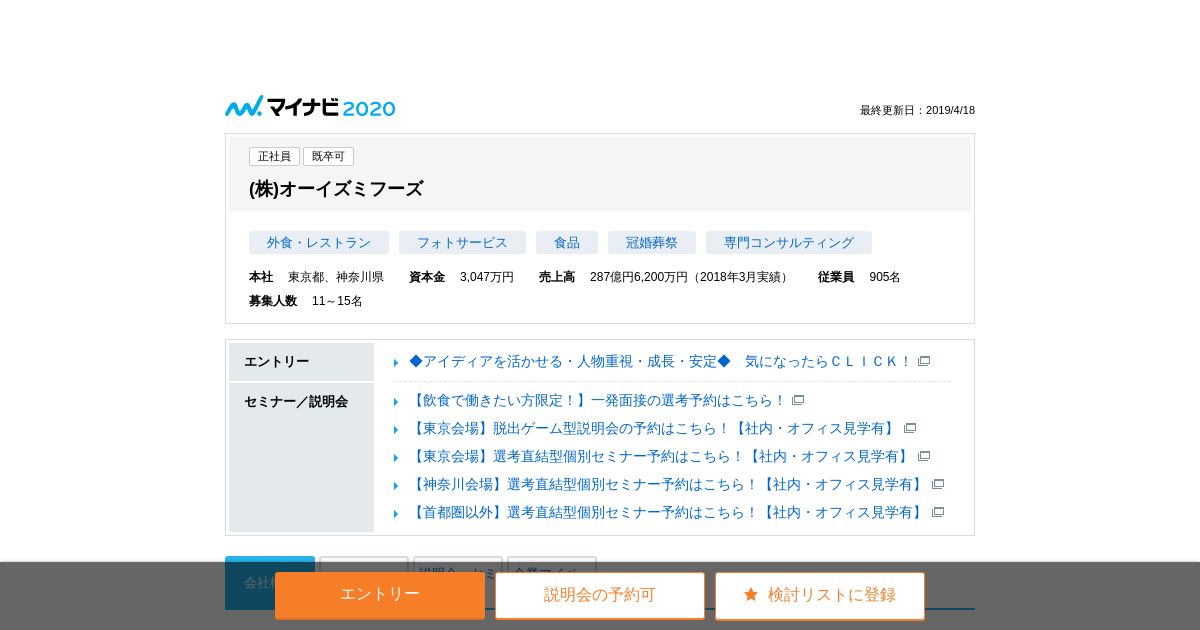Viewport: 1200px width, 630px height.
Task: Click the 従業員 value 905名
Action: pyautogui.click(x=885, y=277)
